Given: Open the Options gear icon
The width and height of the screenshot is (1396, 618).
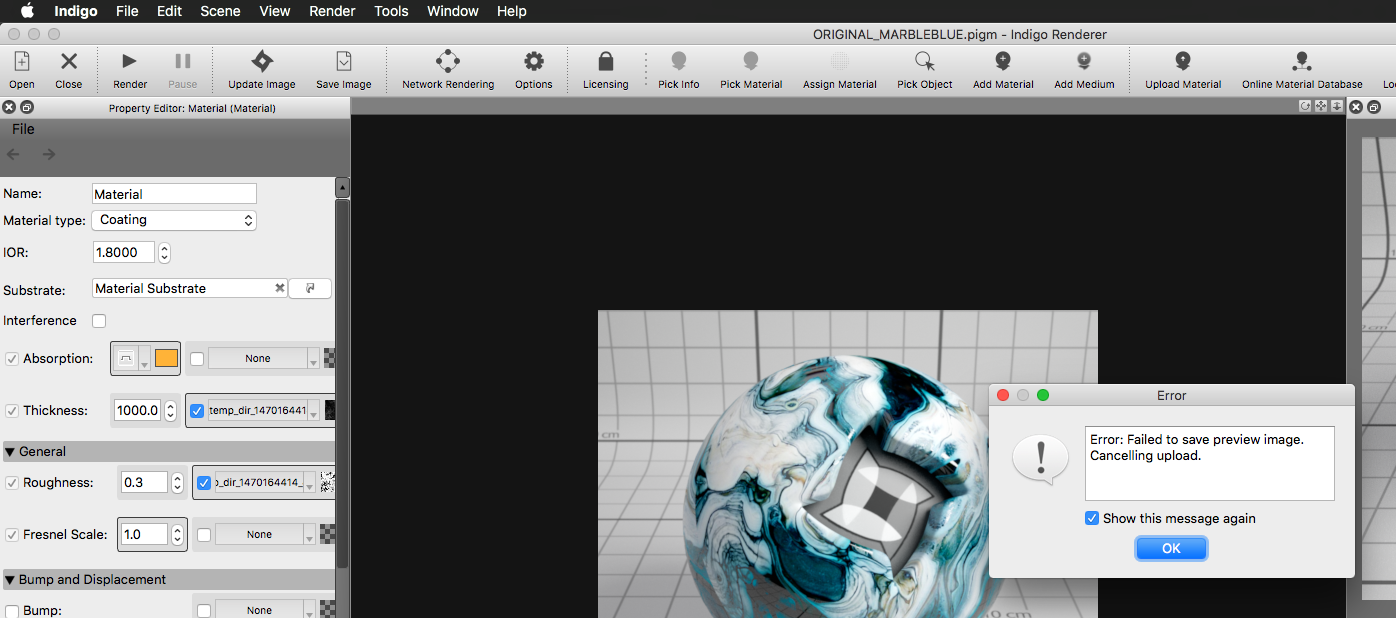Looking at the screenshot, I should pos(534,62).
